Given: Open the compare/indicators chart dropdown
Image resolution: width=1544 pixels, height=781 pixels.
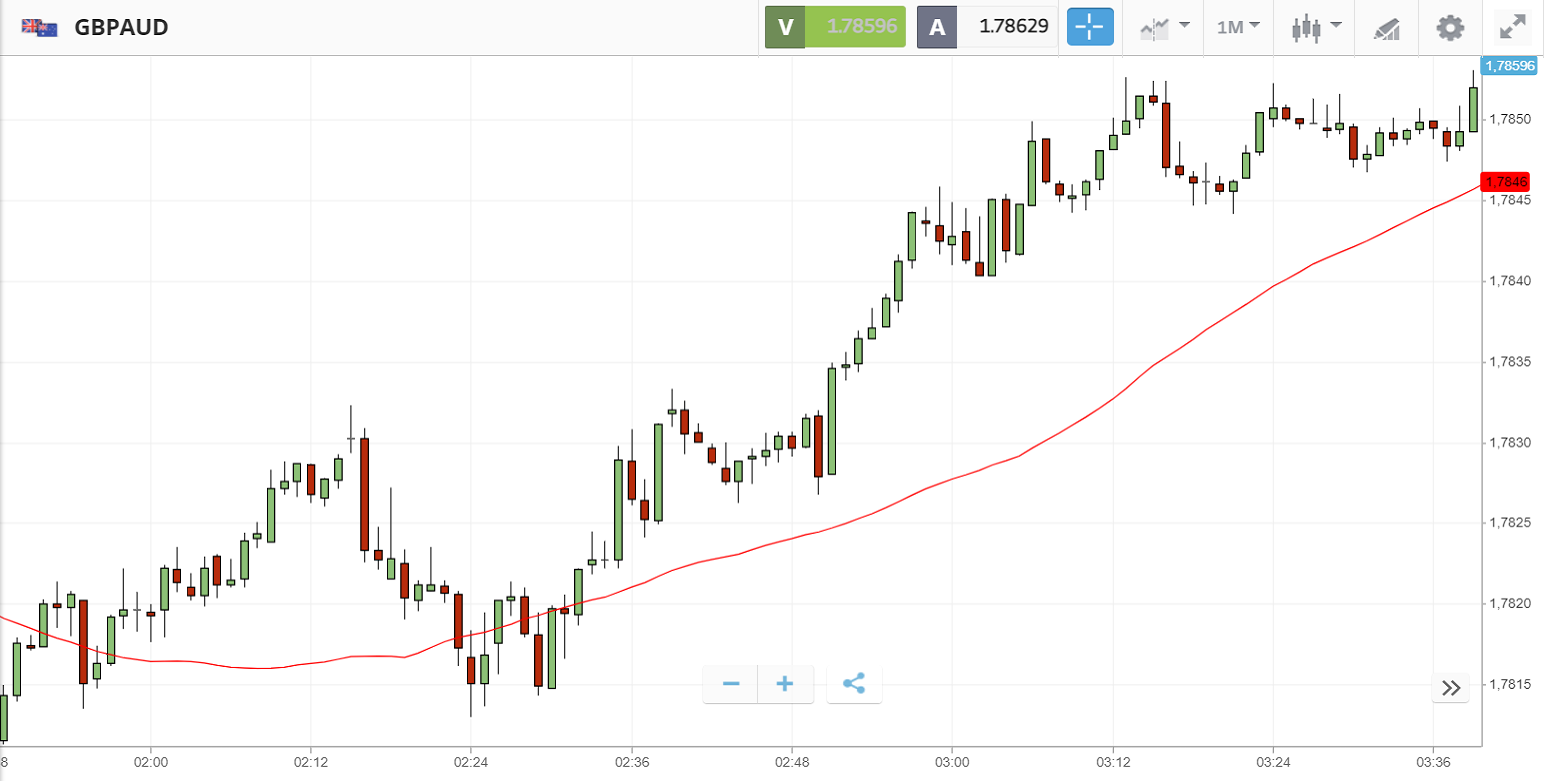Looking at the screenshot, I should pyautogui.click(x=1165, y=27).
